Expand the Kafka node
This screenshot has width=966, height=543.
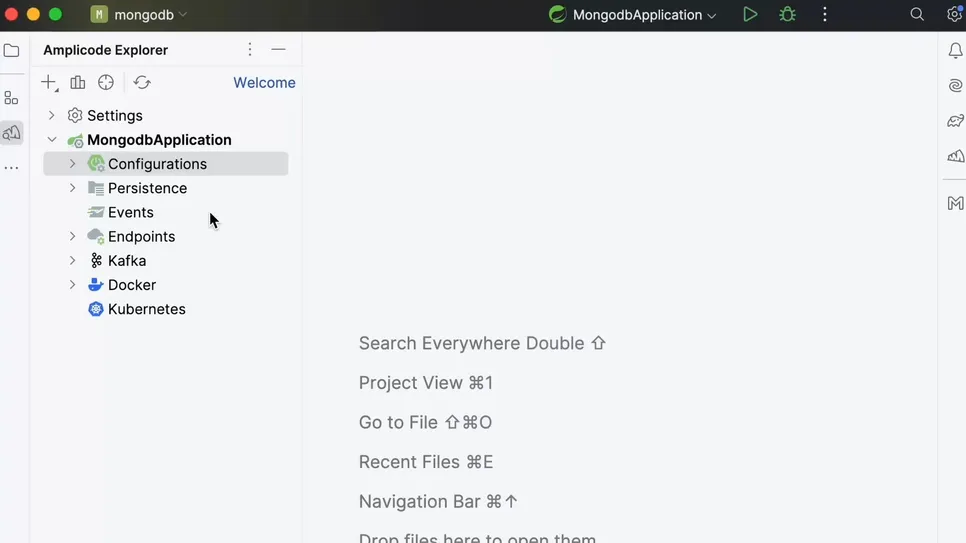pyautogui.click(x=73, y=260)
